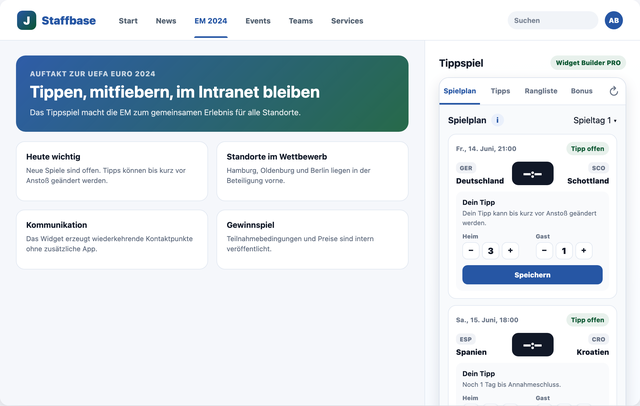This screenshot has width=640, height=406.
Task: Click the Gast score value 1
Action: pos(564,251)
